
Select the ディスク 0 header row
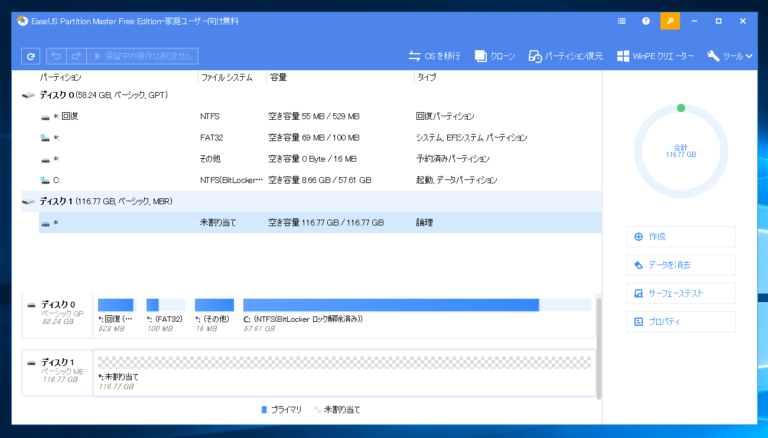pos(311,95)
